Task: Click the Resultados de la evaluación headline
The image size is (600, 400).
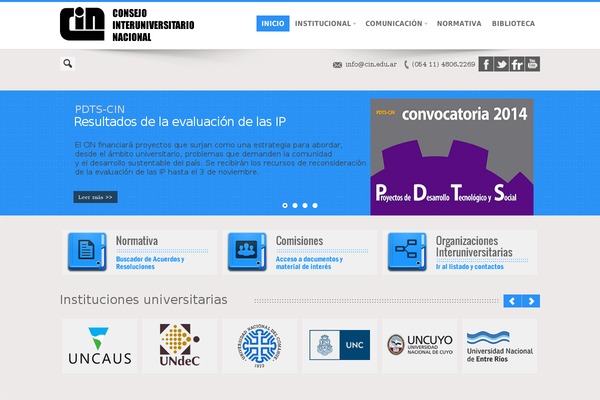Action: (180, 122)
